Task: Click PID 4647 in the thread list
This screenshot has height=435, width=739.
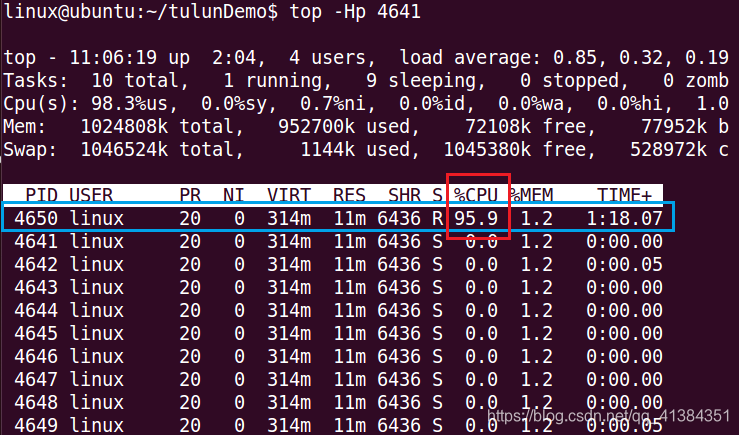Action: 36,379
